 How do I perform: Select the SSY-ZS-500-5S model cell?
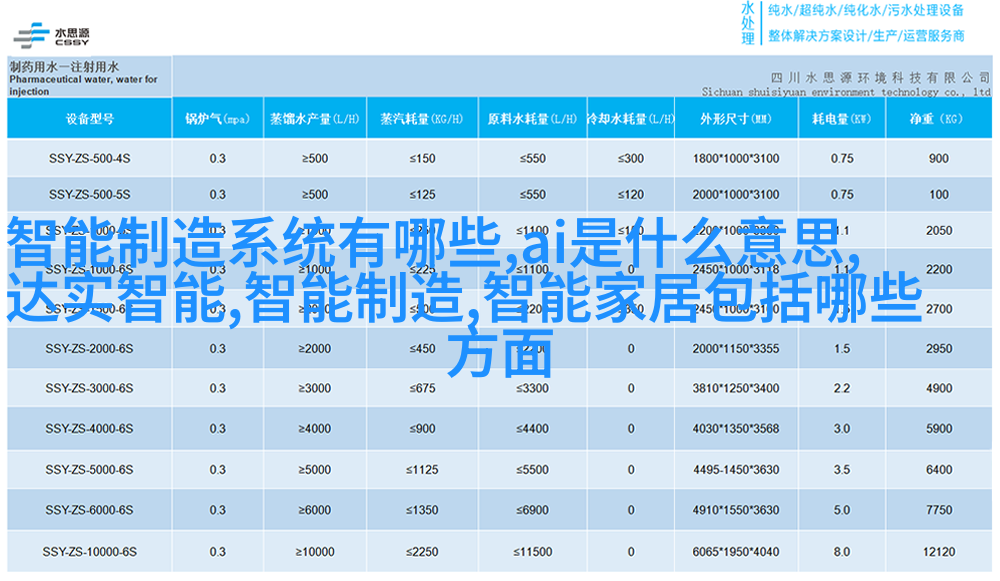click(x=89, y=195)
